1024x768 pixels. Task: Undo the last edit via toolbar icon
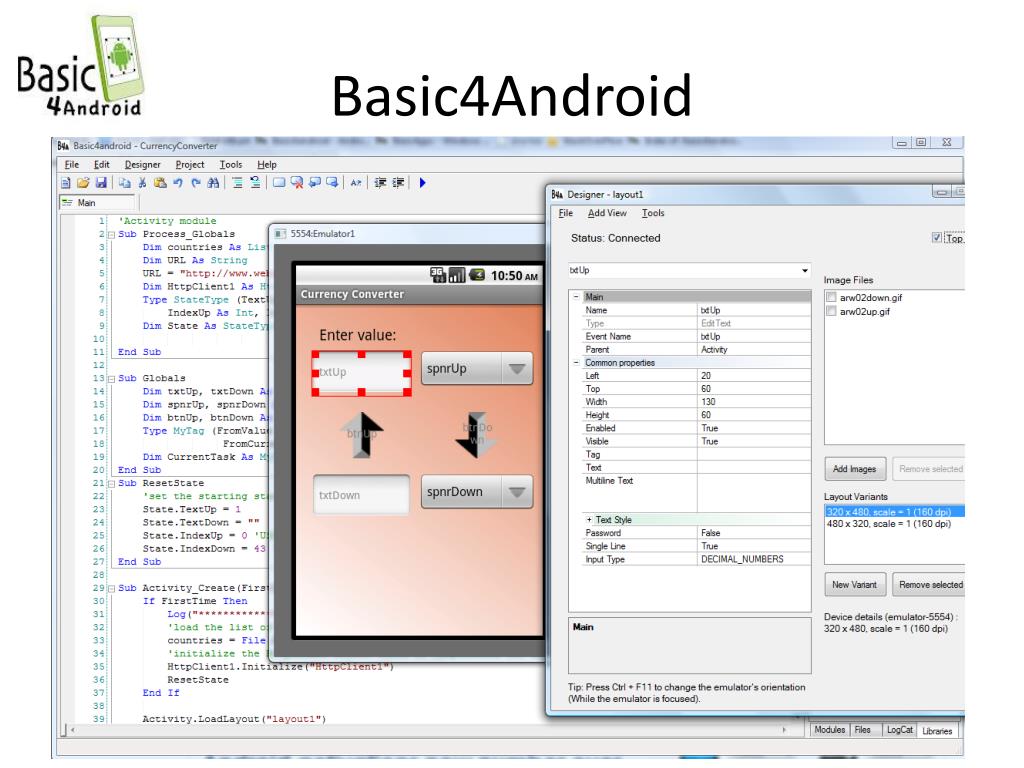[x=178, y=183]
